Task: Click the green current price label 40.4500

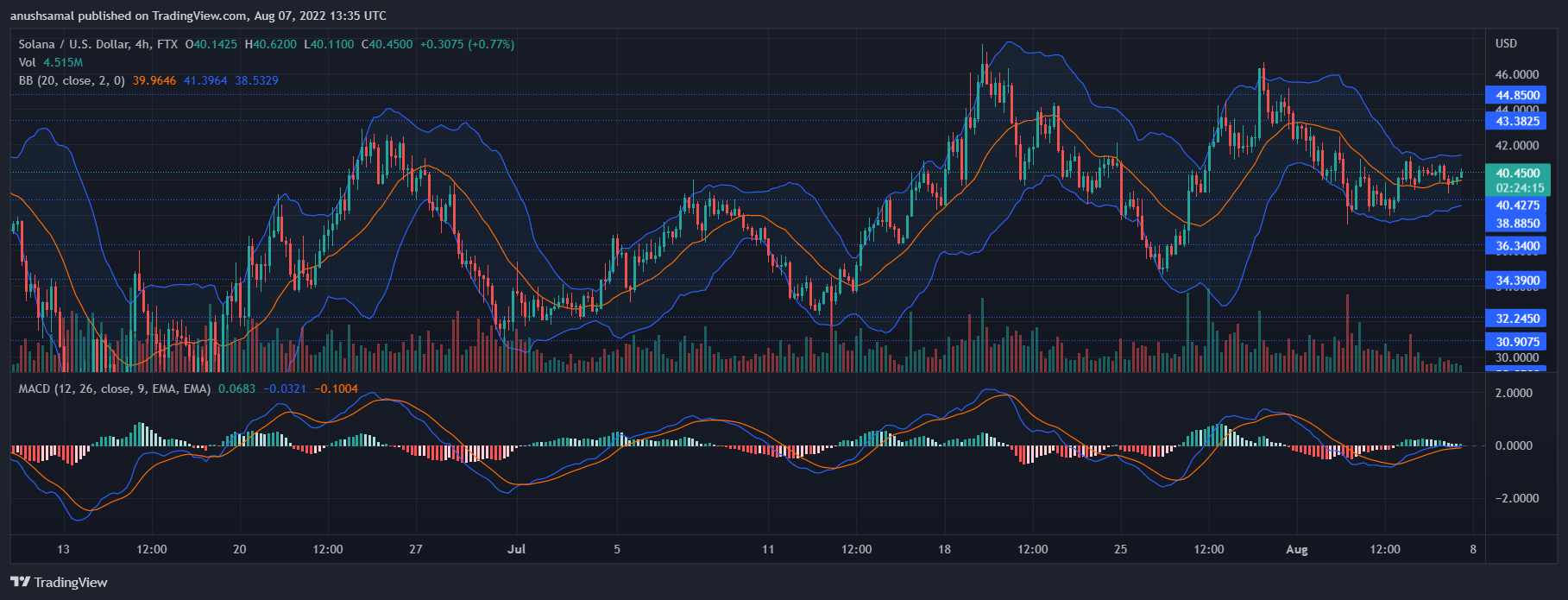Action: (1517, 173)
